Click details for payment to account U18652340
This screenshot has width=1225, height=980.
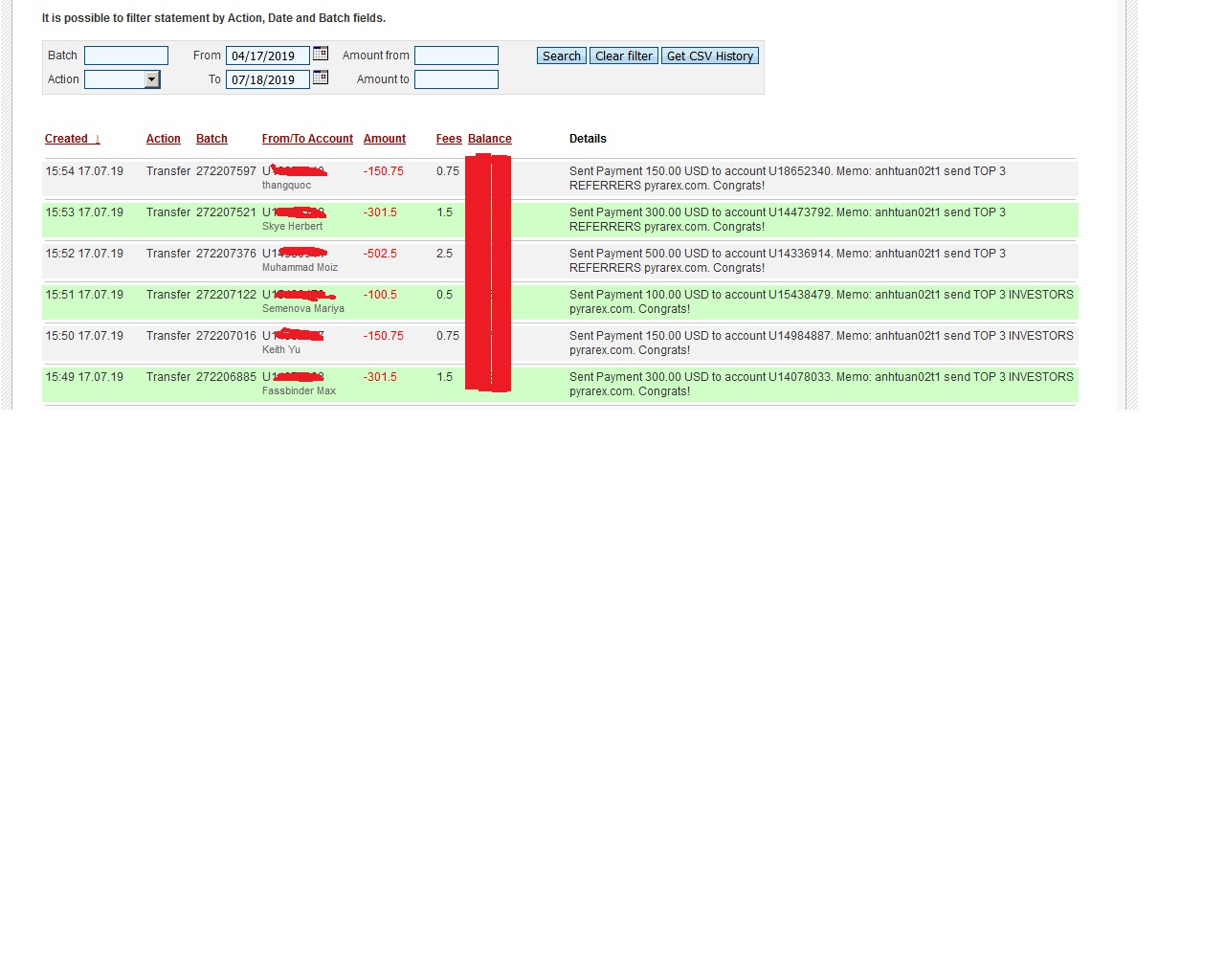point(788,179)
